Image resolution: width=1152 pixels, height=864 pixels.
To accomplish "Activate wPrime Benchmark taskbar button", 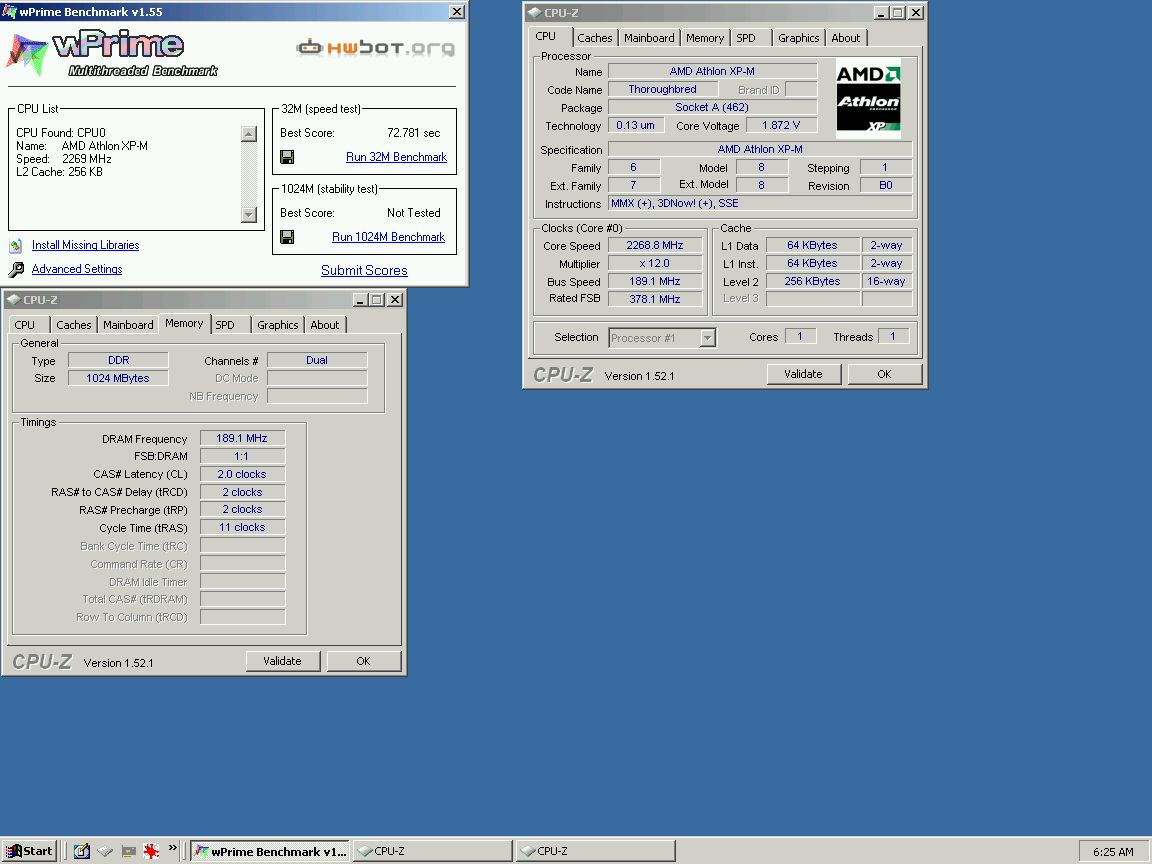I will tap(271, 851).
